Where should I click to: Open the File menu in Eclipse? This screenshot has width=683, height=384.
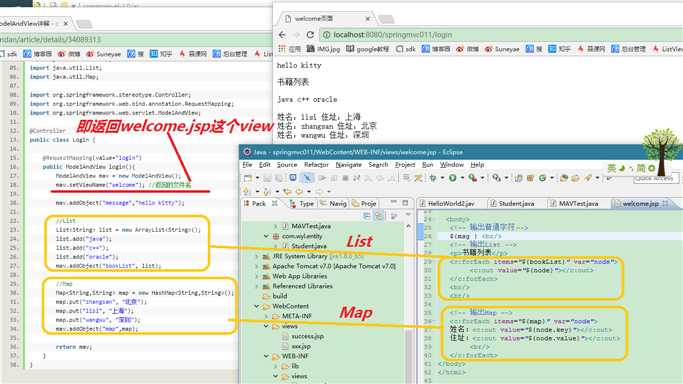coord(247,165)
